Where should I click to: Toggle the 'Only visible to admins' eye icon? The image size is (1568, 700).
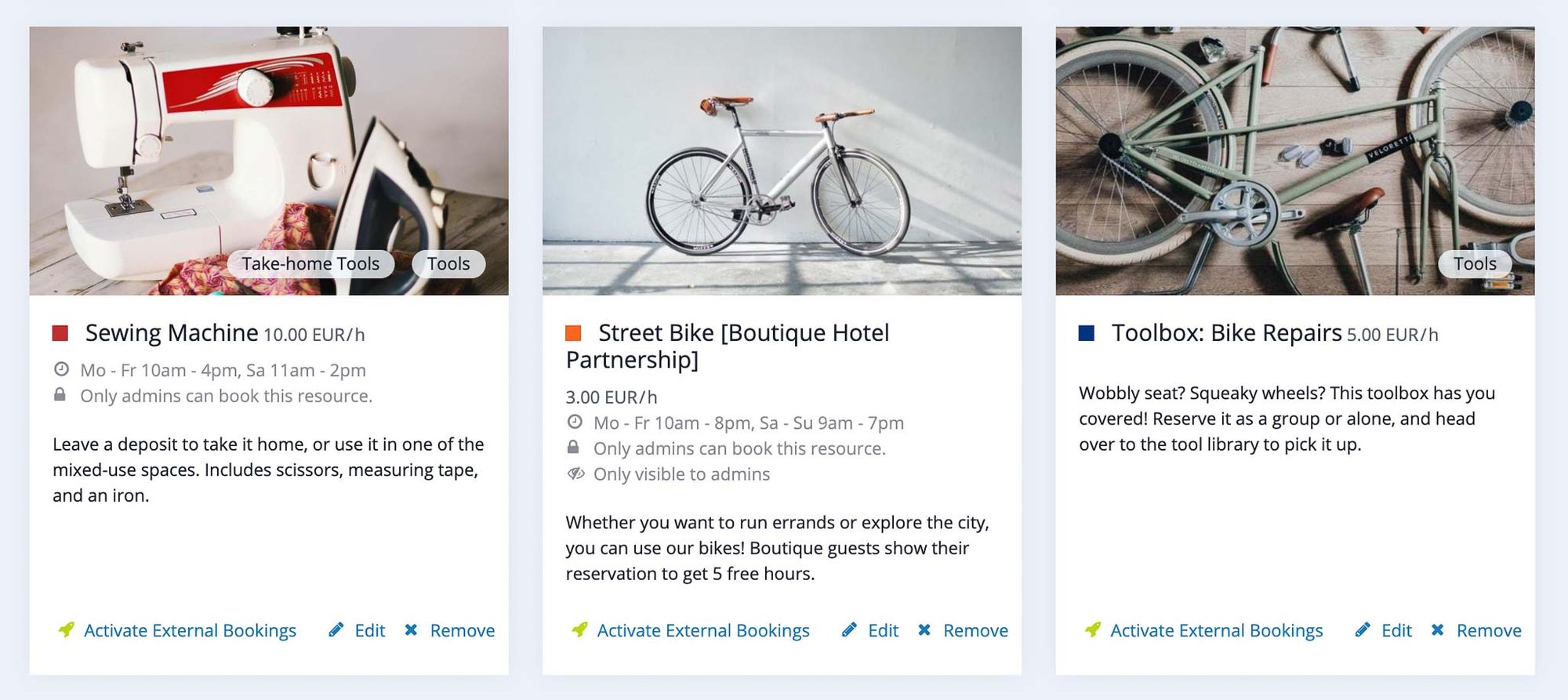click(575, 473)
